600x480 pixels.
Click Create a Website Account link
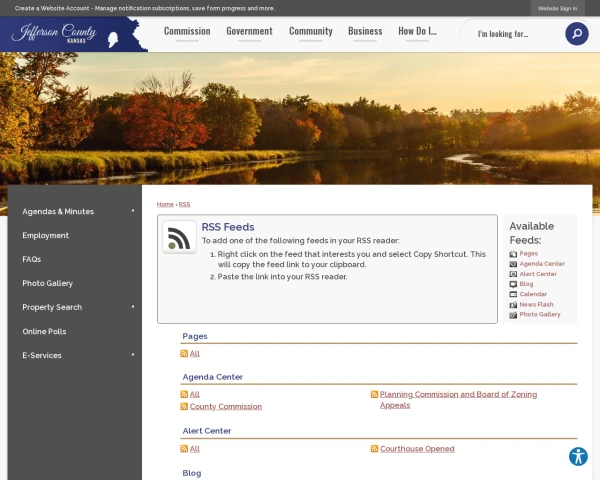tap(52, 8)
